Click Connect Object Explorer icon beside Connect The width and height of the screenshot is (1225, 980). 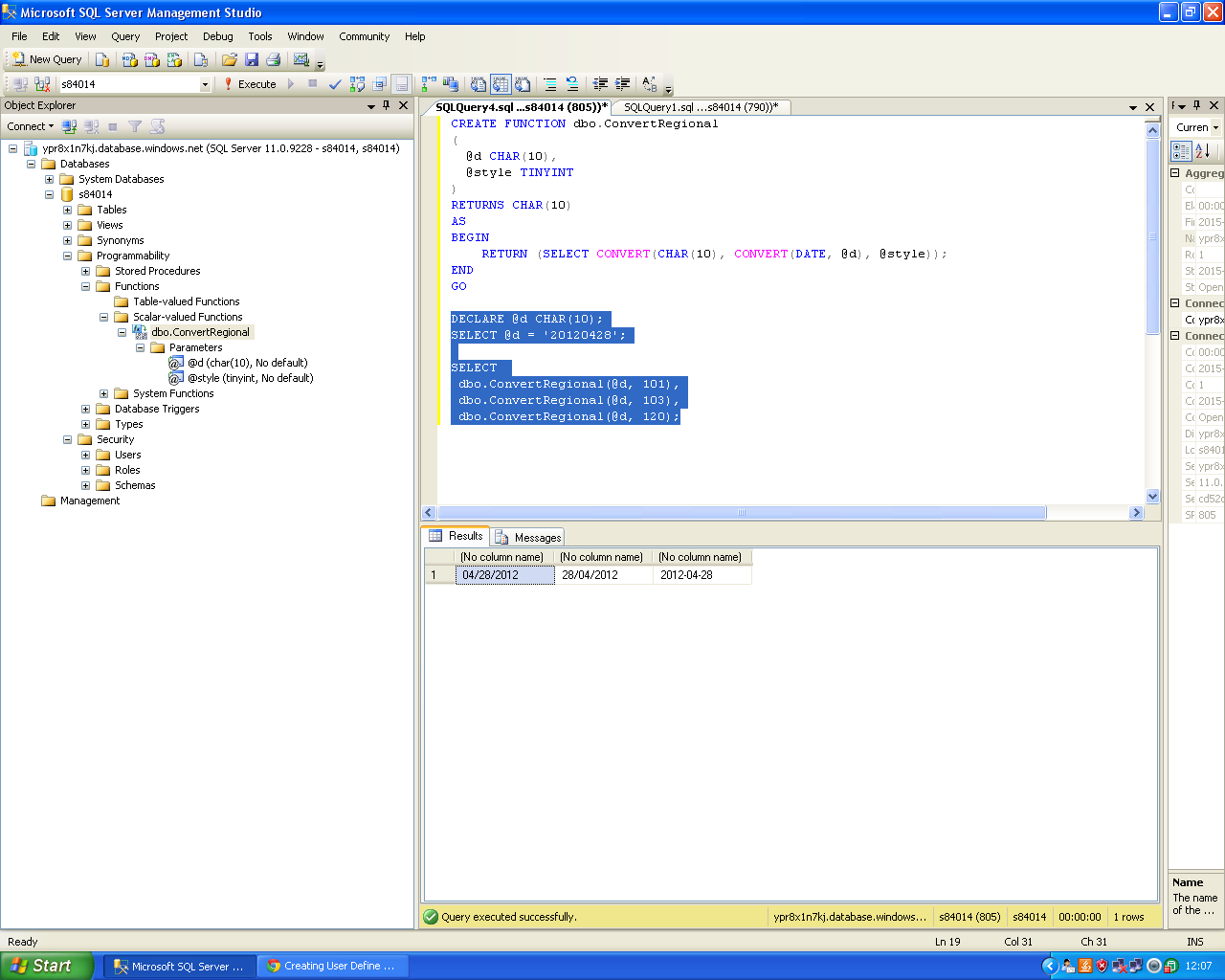69,126
